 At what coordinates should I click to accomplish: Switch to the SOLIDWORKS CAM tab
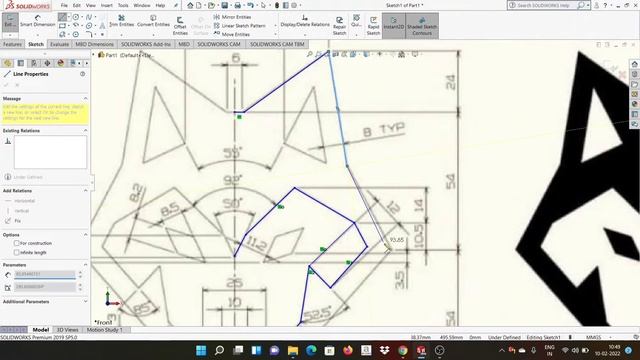point(219,44)
